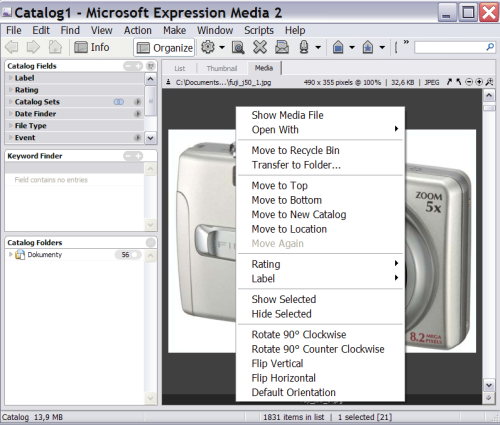
Task: Click Catalog Fields minus-plus pill control
Action: coord(133,66)
